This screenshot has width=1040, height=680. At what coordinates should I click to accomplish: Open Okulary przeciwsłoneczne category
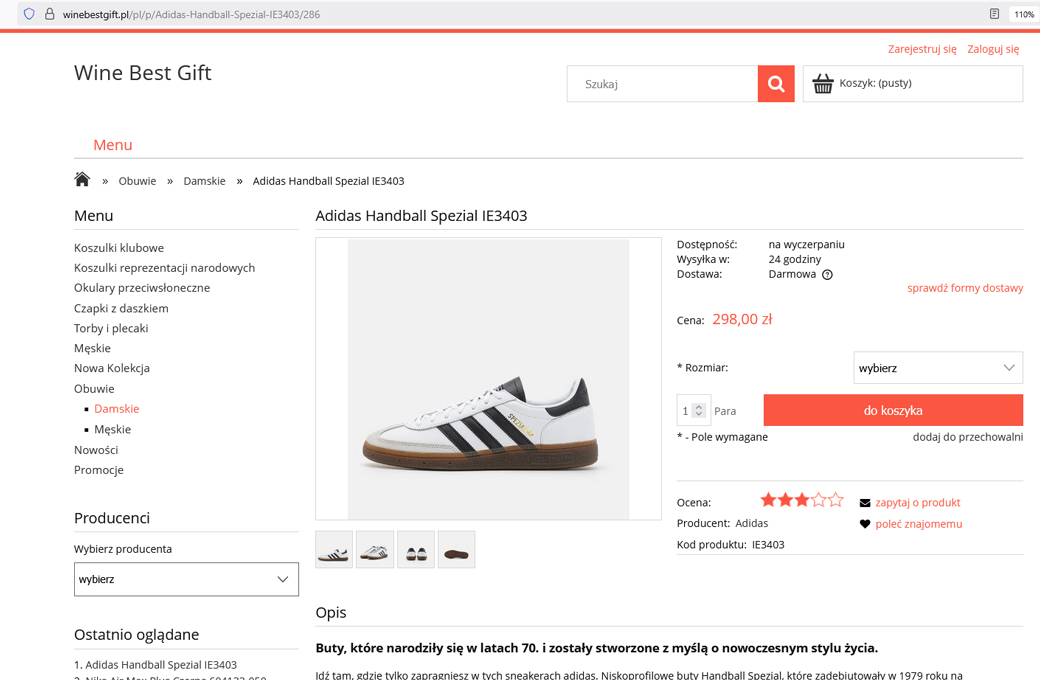142,287
